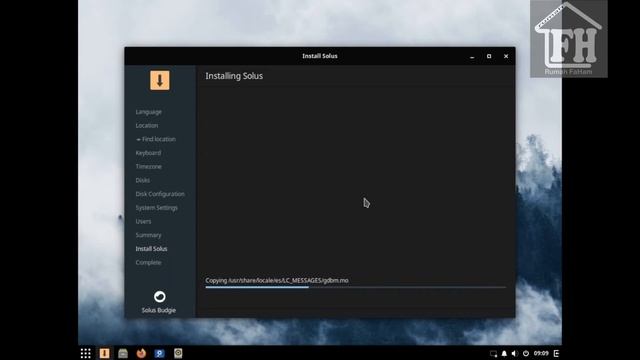Click the orange installer arrow logo
Image resolution: width=640 pixels, height=360 pixels.
[x=160, y=80]
